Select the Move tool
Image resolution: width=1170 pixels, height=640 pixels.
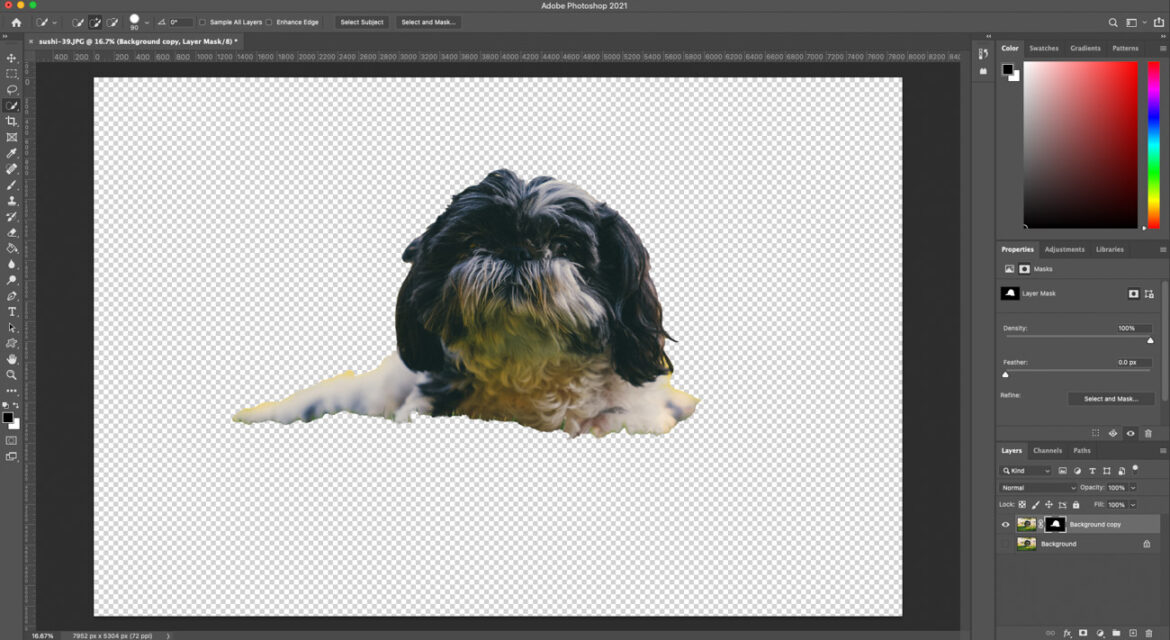(x=12, y=58)
